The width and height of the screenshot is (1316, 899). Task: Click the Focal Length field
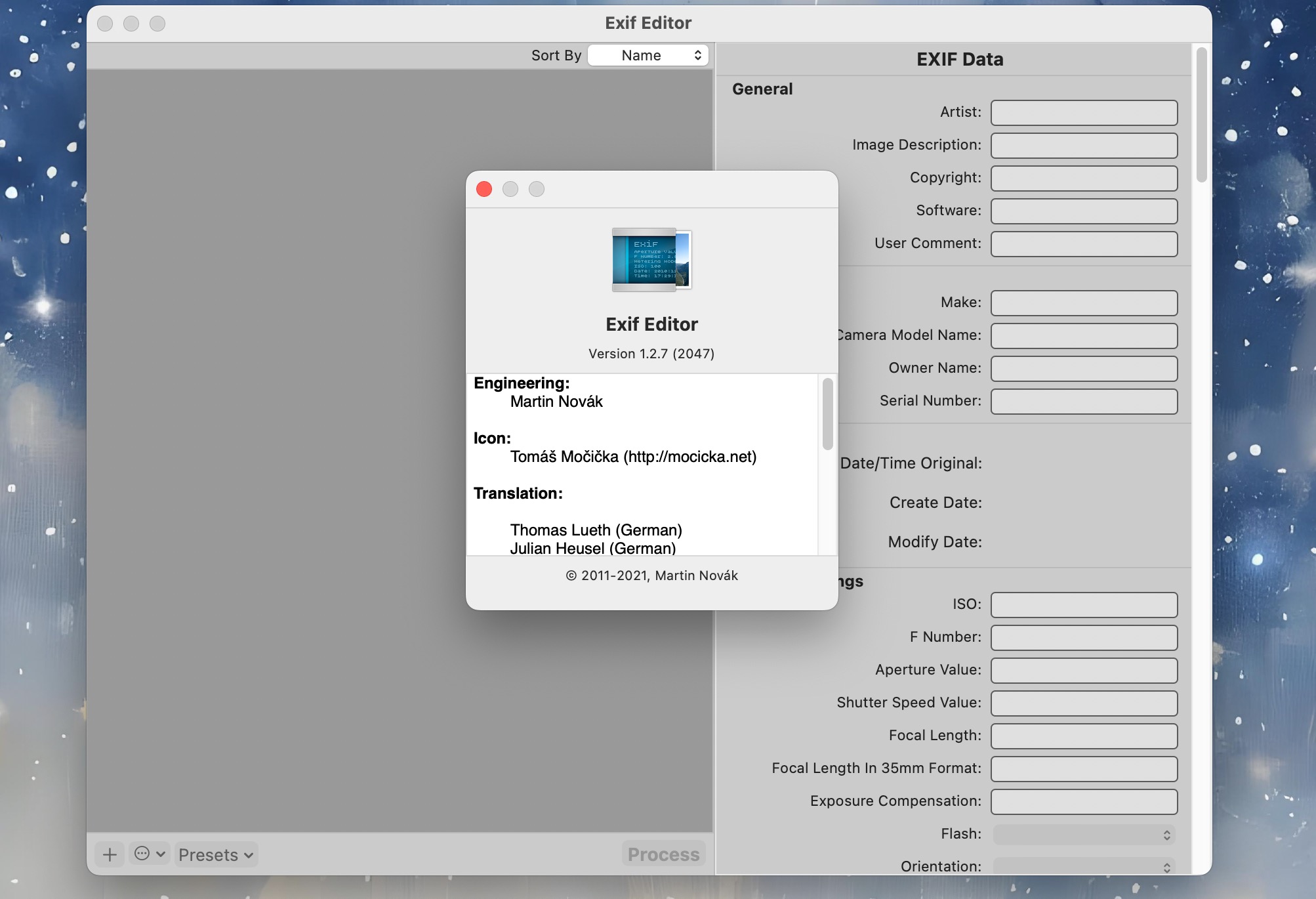(1084, 736)
